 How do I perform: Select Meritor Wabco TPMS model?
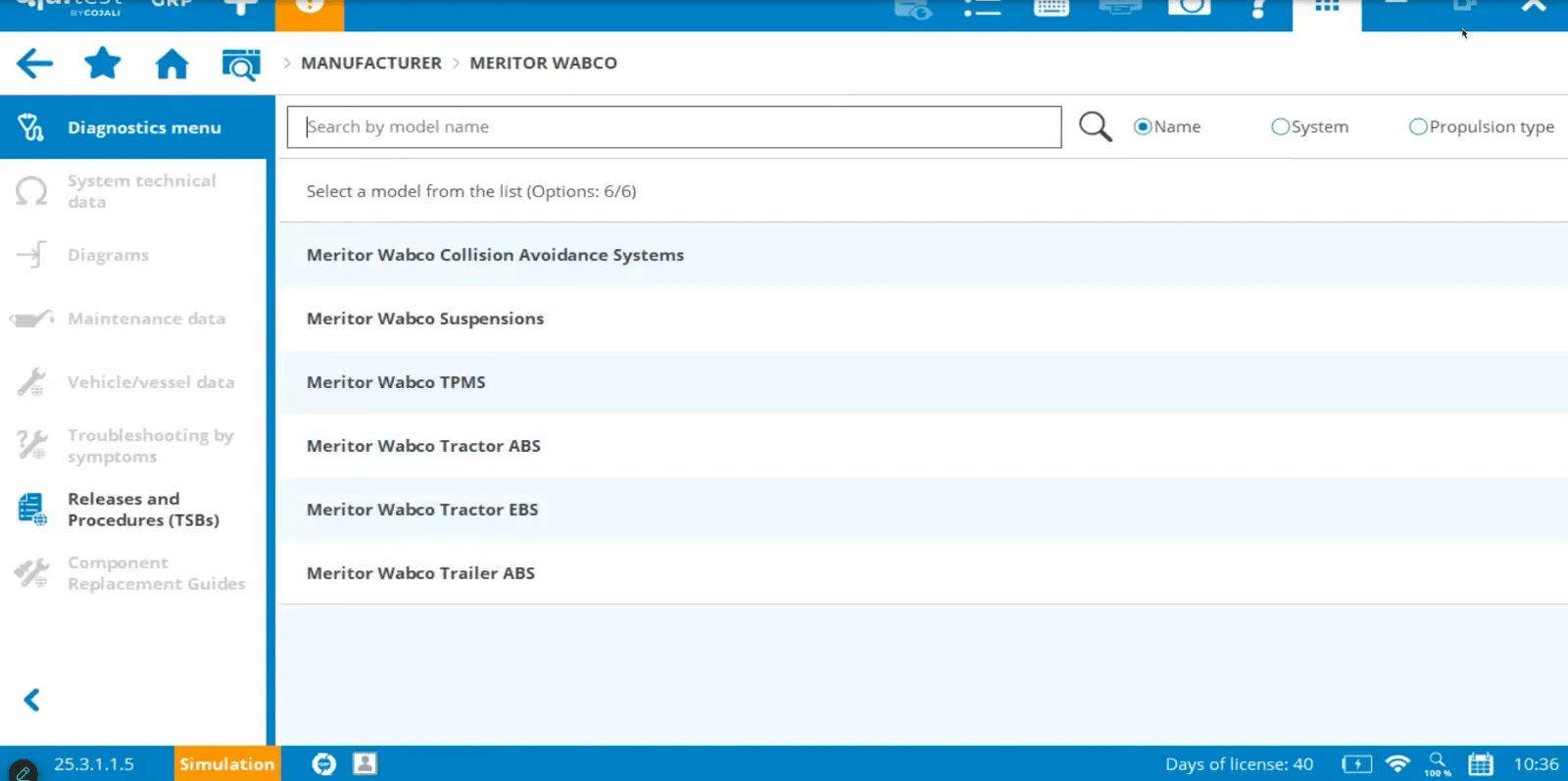tap(923, 382)
